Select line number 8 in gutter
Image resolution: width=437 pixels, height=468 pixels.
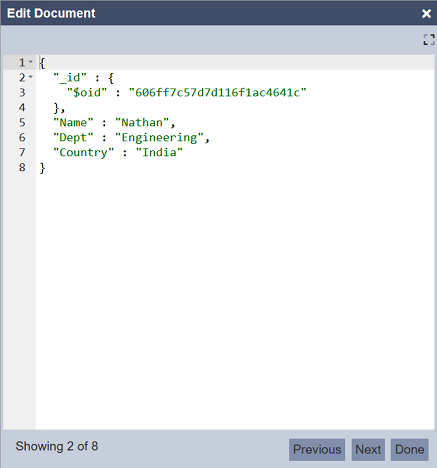(x=22, y=167)
